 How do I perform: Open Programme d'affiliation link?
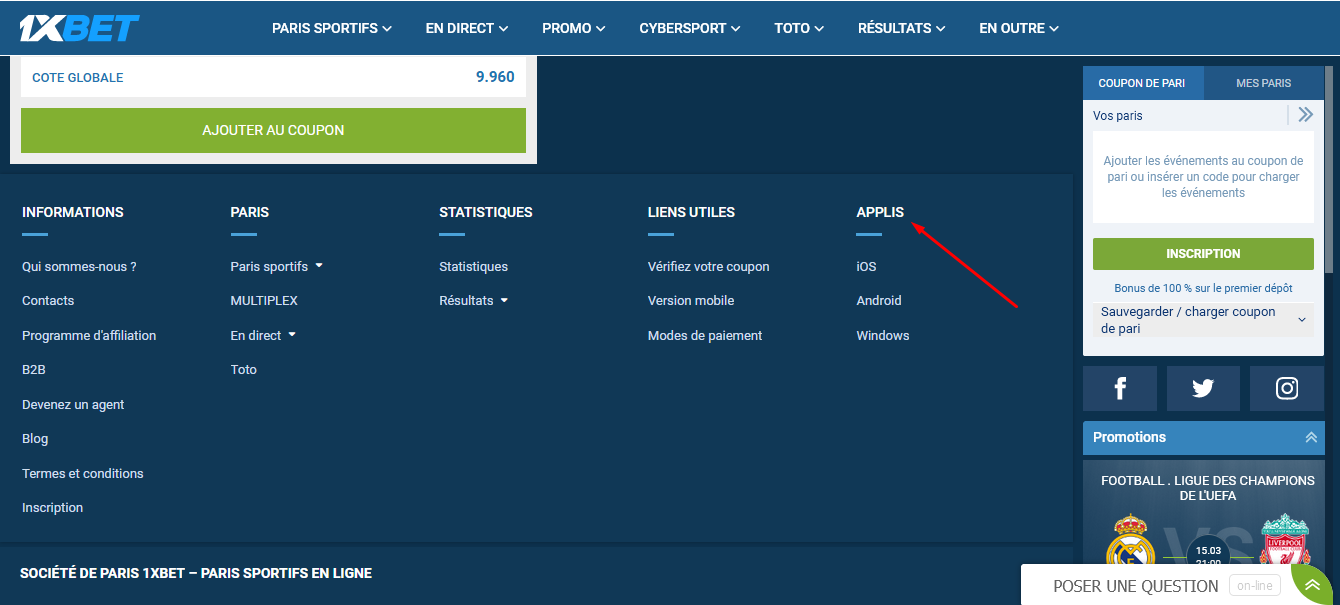point(89,336)
